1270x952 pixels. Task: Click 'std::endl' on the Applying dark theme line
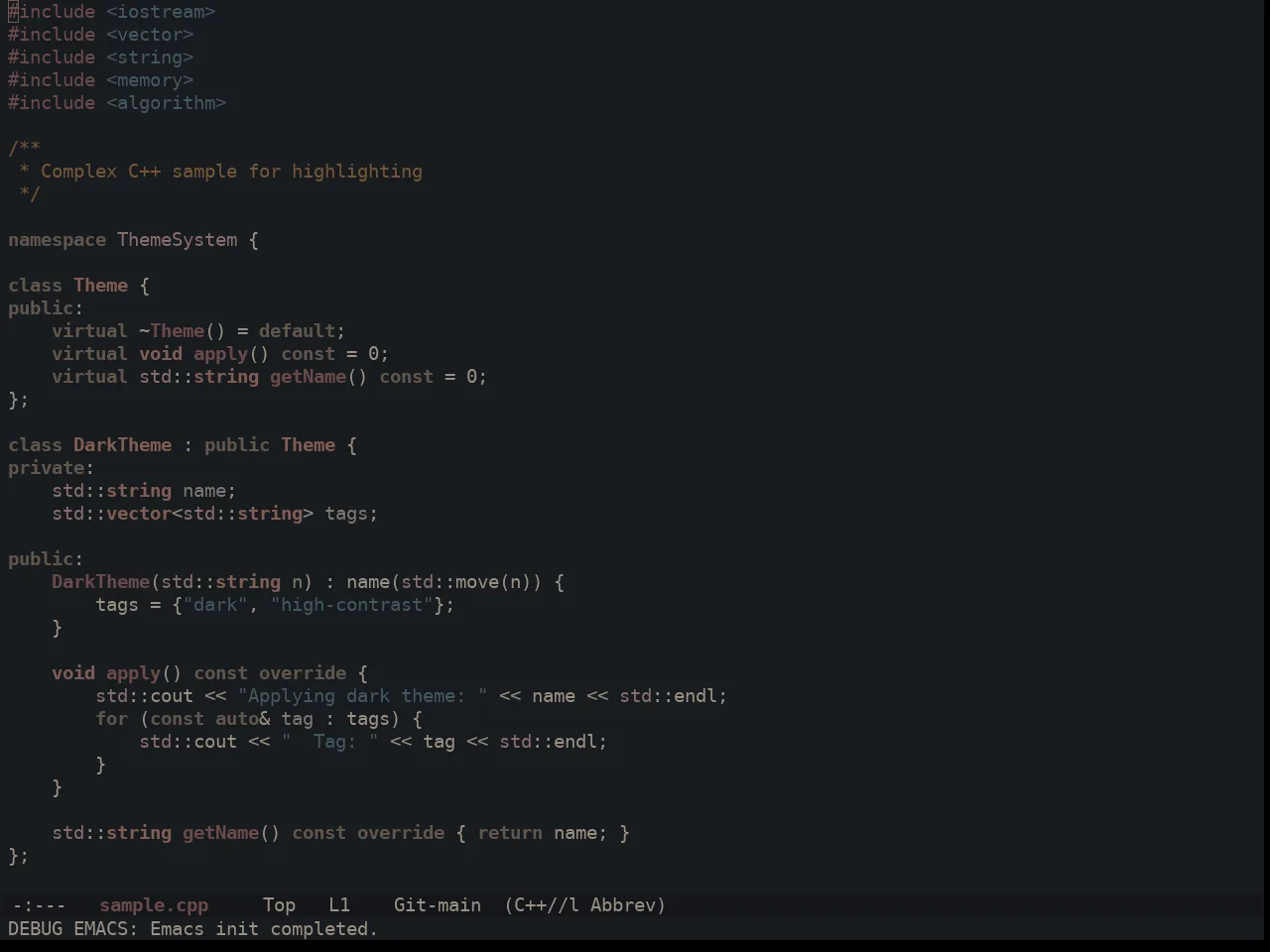click(668, 696)
